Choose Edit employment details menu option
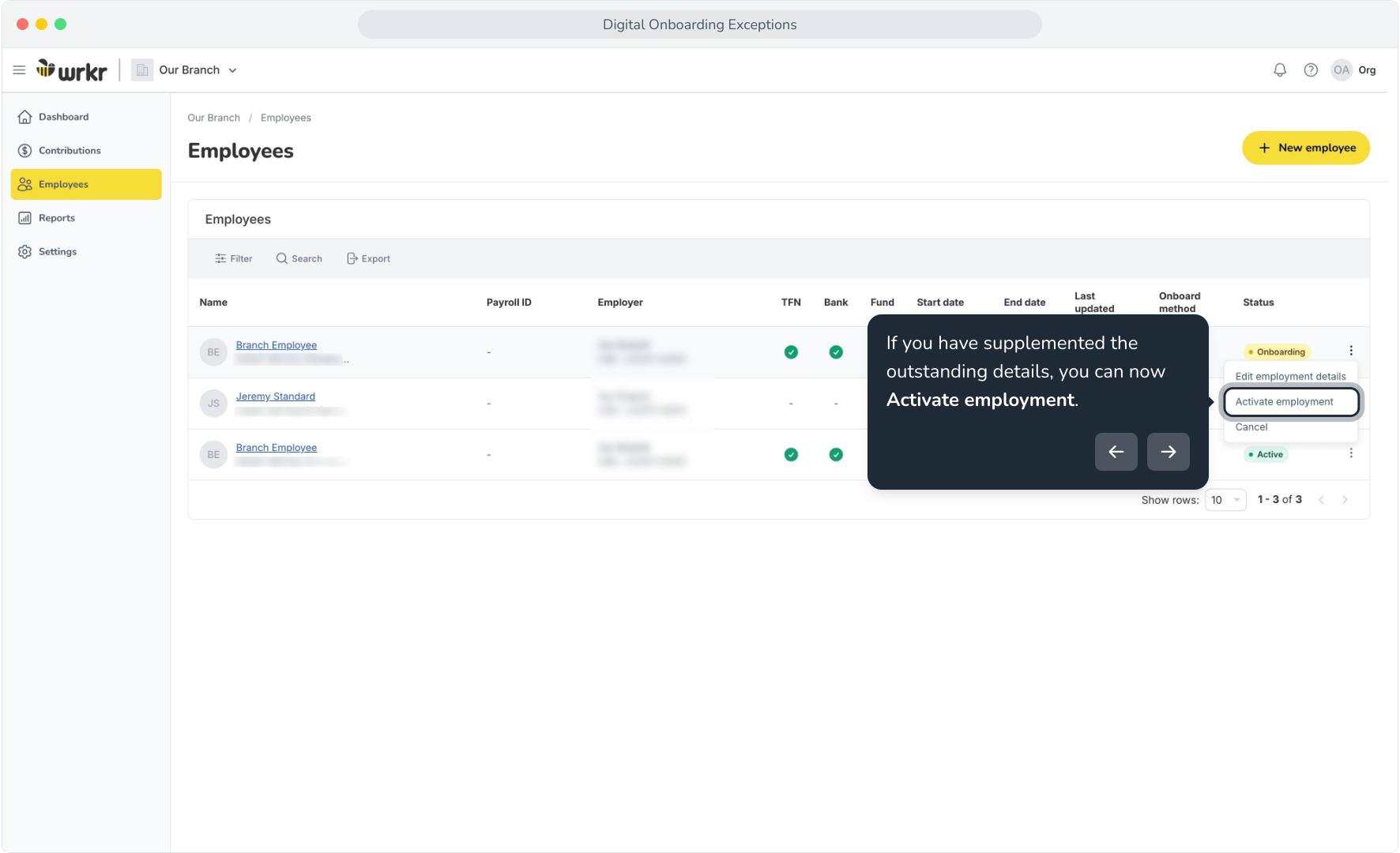Viewport: 1400px width, 853px height. pyautogui.click(x=1290, y=377)
